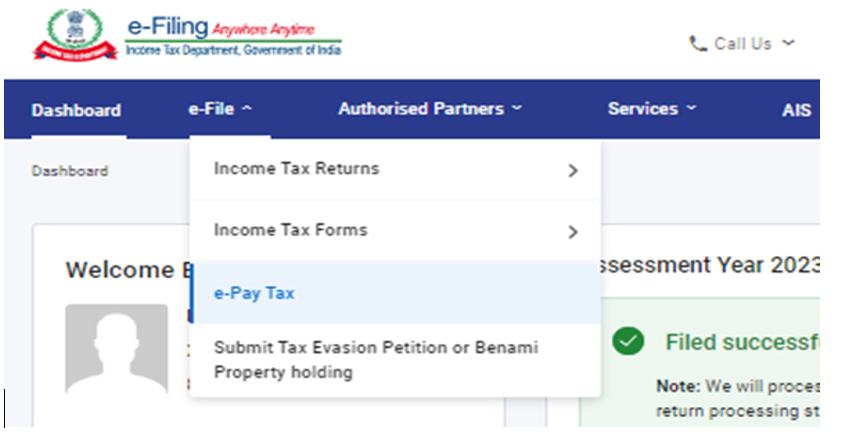Select Income Tax Returns menu entry

296,169
